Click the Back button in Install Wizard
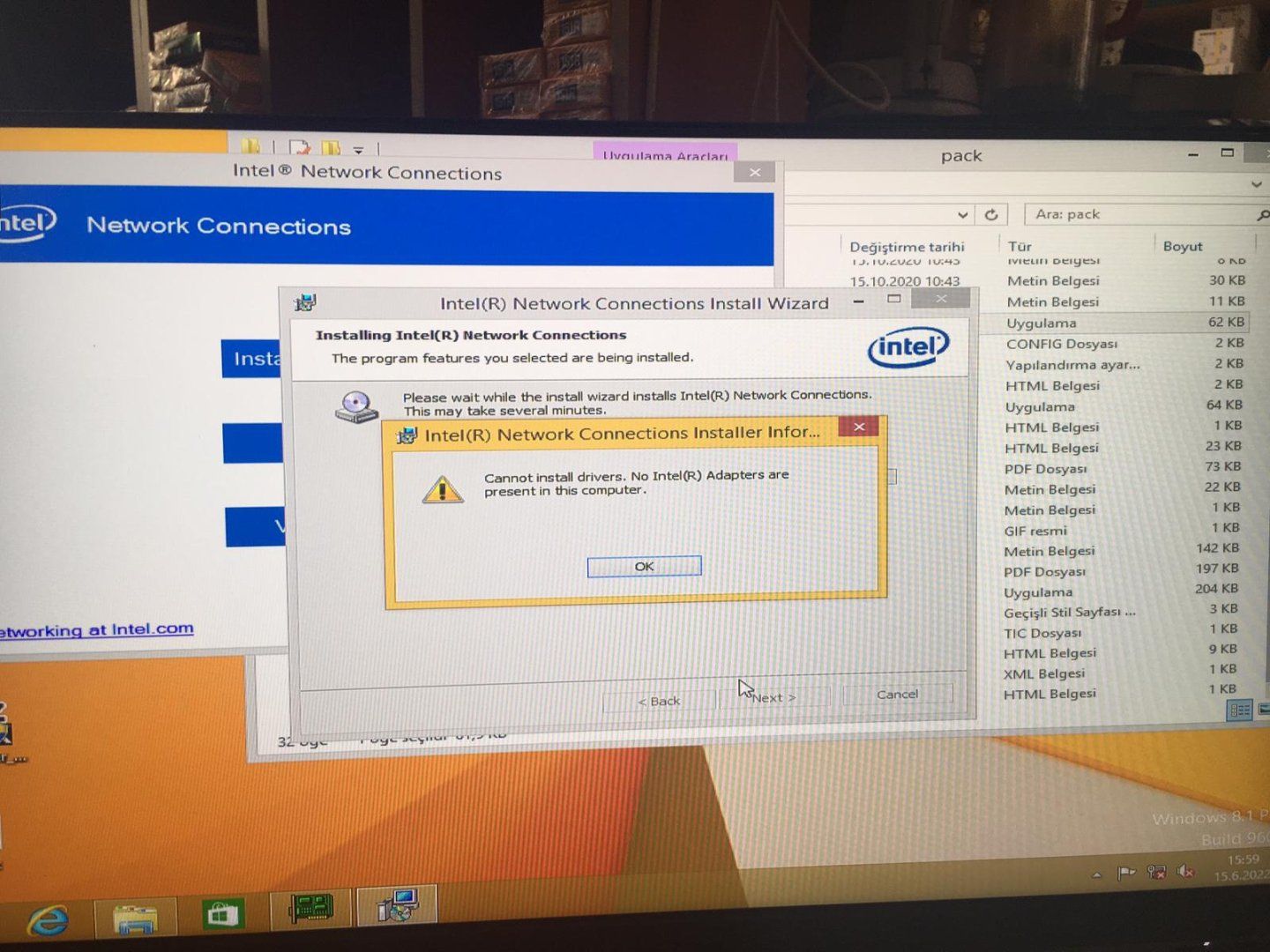The width and height of the screenshot is (1270, 952). tap(659, 701)
